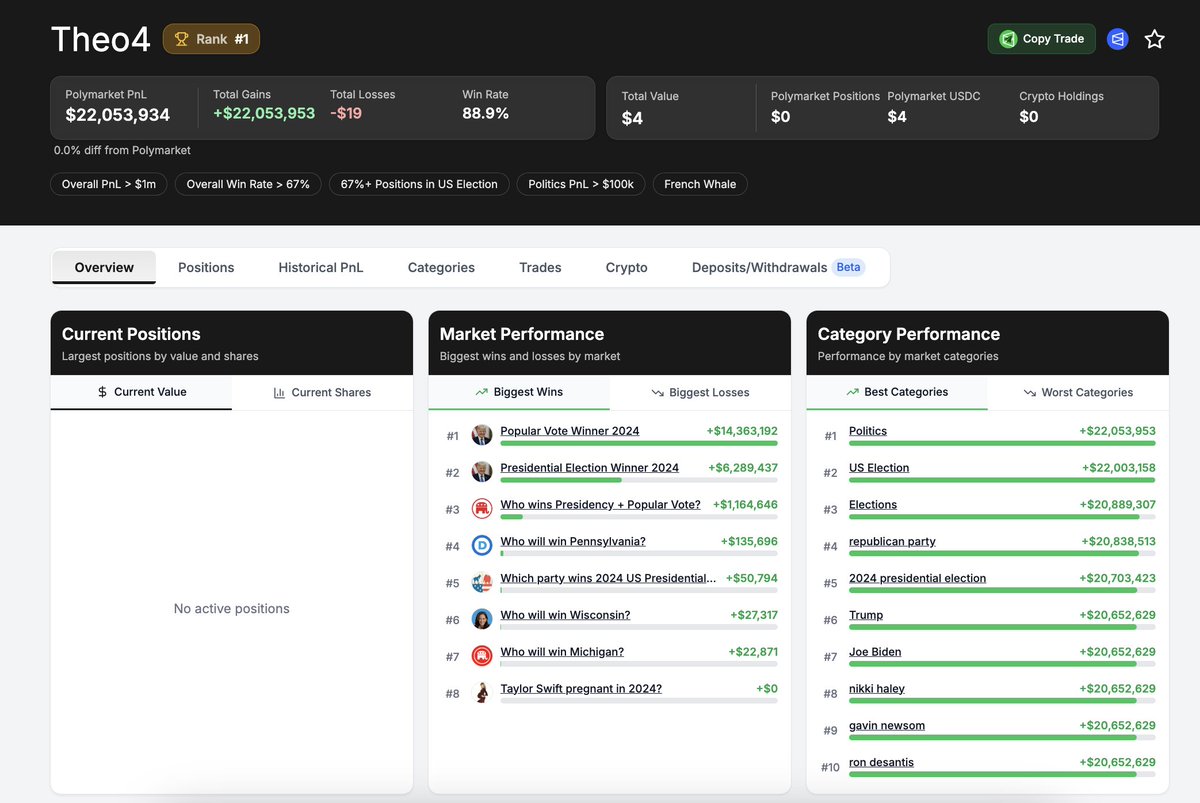Click the $22,053,934 Polymarket PnL value
The image size is (1200, 803).
coord(118,115)
